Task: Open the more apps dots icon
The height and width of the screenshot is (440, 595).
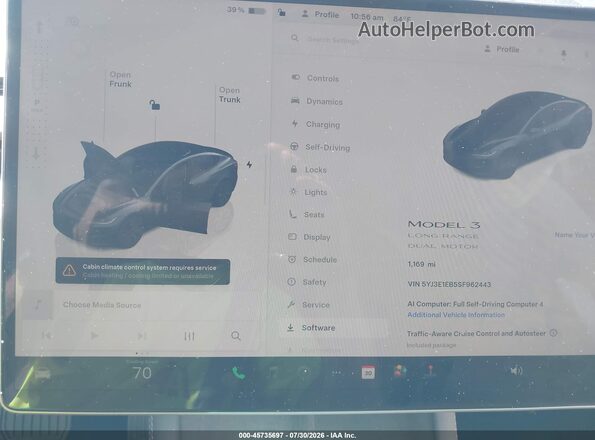Action: (x=336, y=373)
